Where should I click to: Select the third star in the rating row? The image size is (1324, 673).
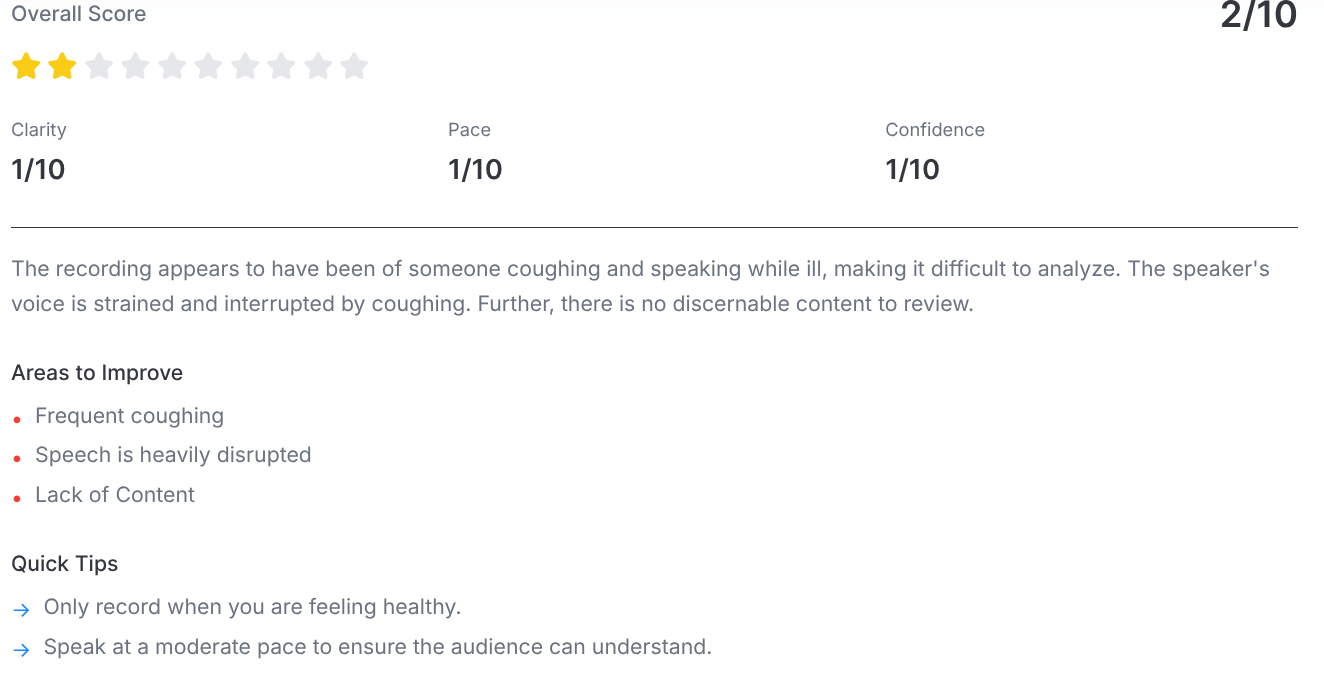click(x=99, y=67)
